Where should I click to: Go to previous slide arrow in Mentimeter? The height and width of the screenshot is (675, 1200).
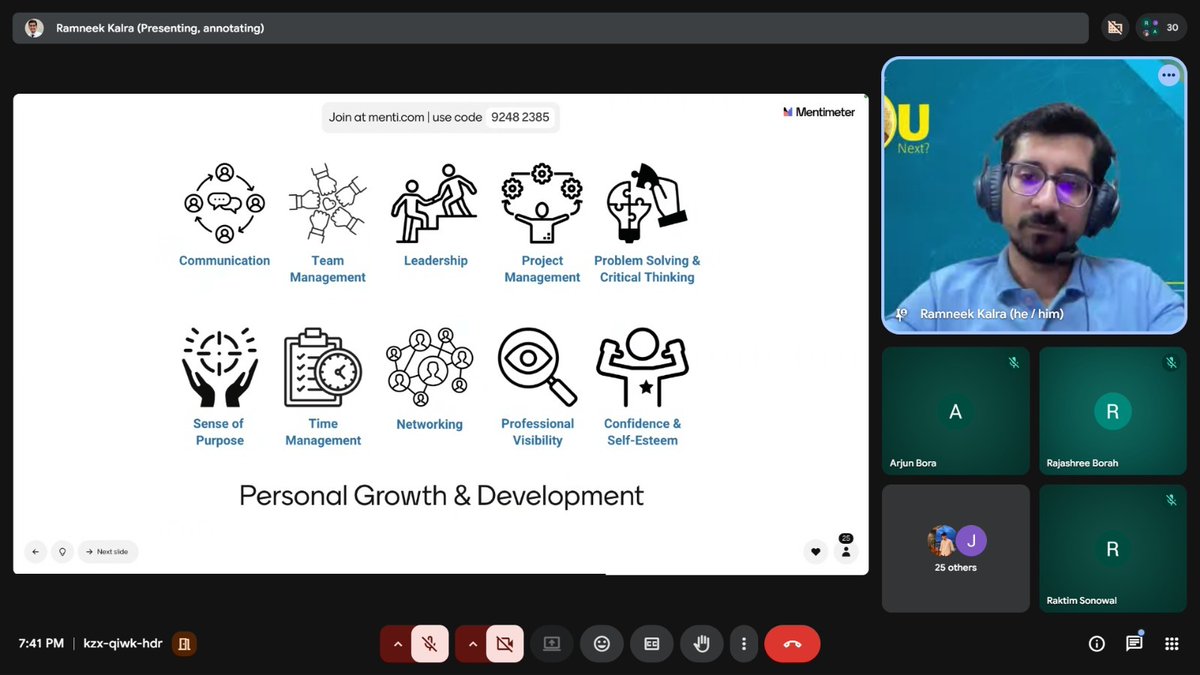click(x=36, y=551)
